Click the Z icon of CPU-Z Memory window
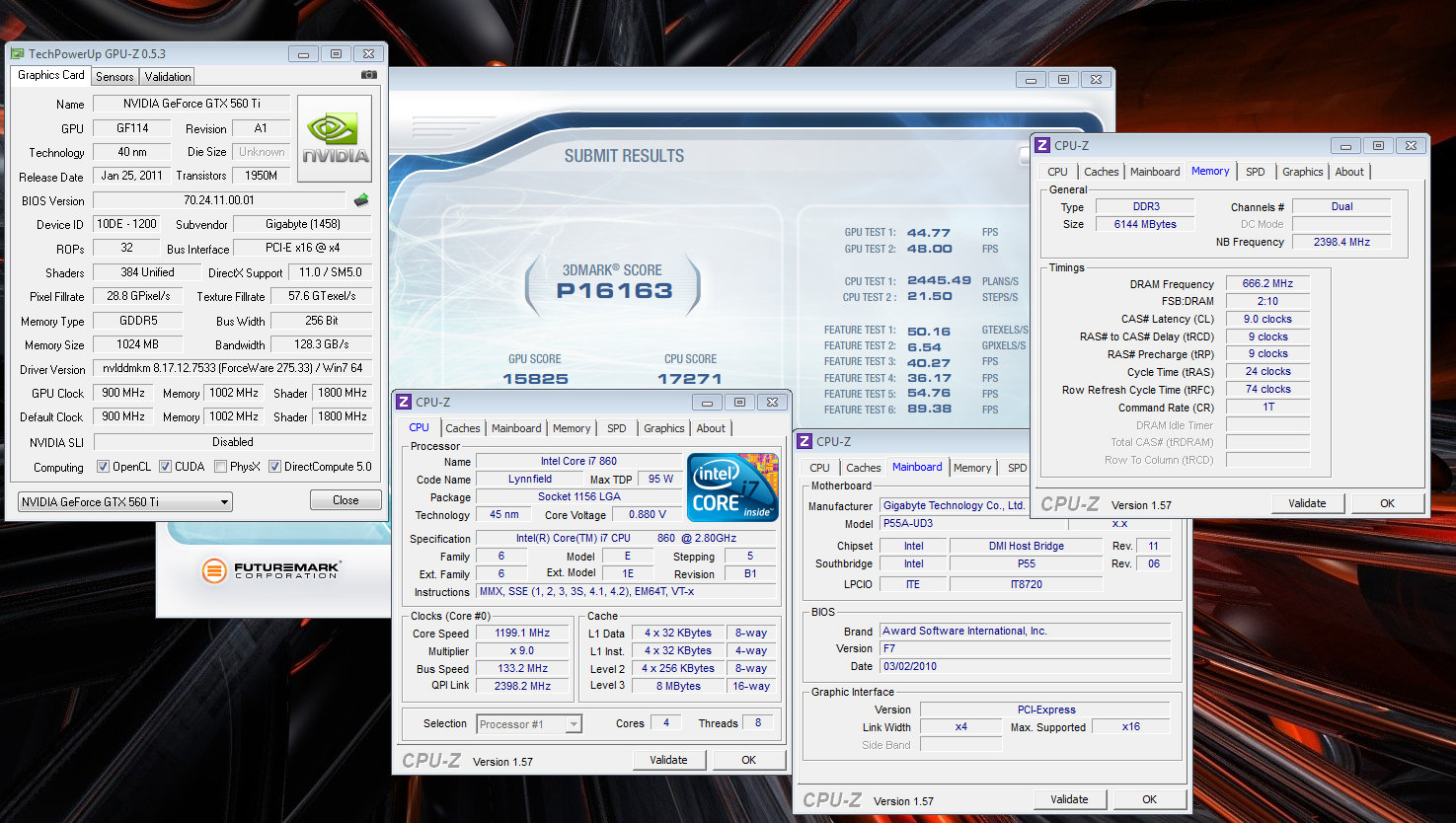This screenshot has height=823, width=1456. [x=1041, y=145]
